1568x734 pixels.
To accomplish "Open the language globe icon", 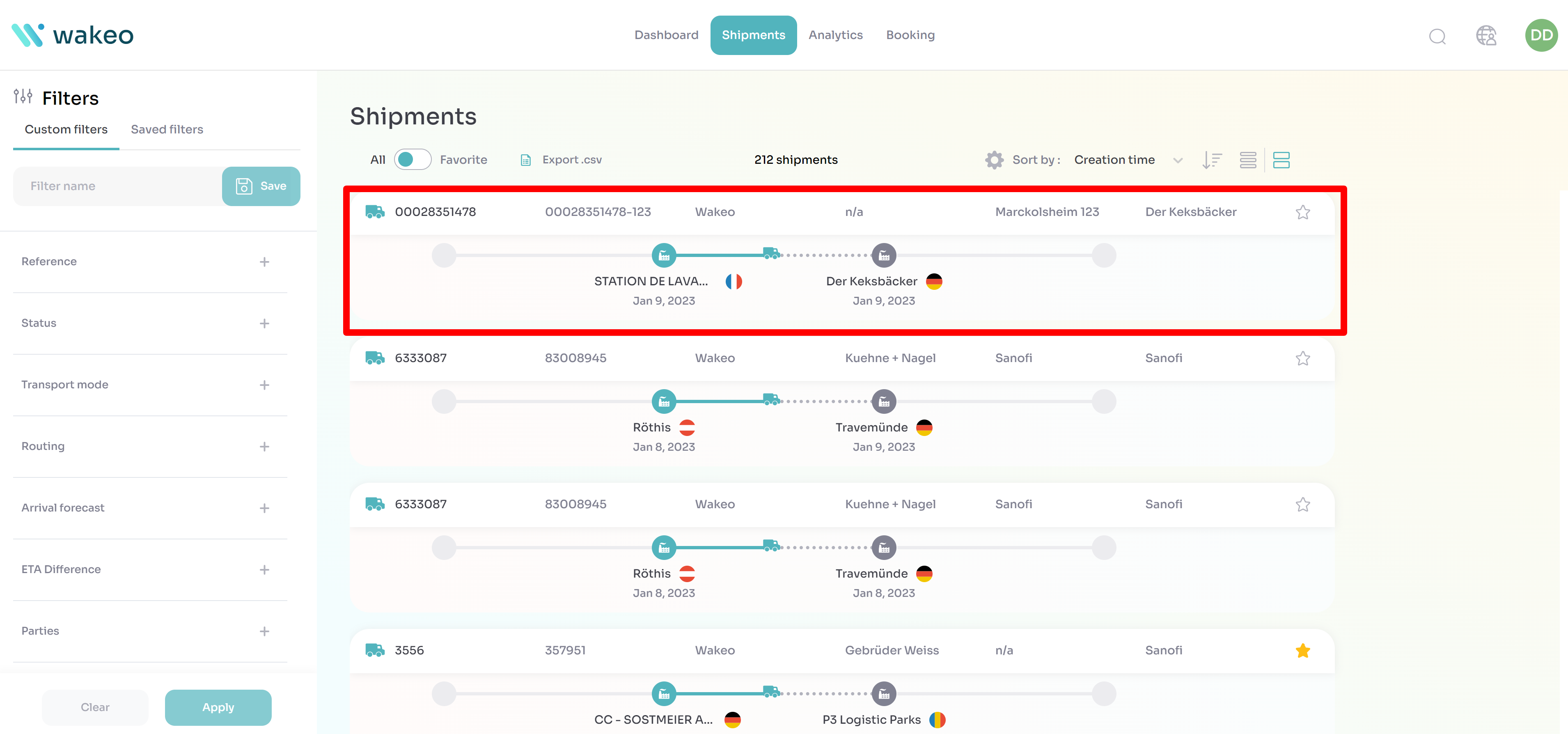I will pyautogui.click(x=1486, y=36).
